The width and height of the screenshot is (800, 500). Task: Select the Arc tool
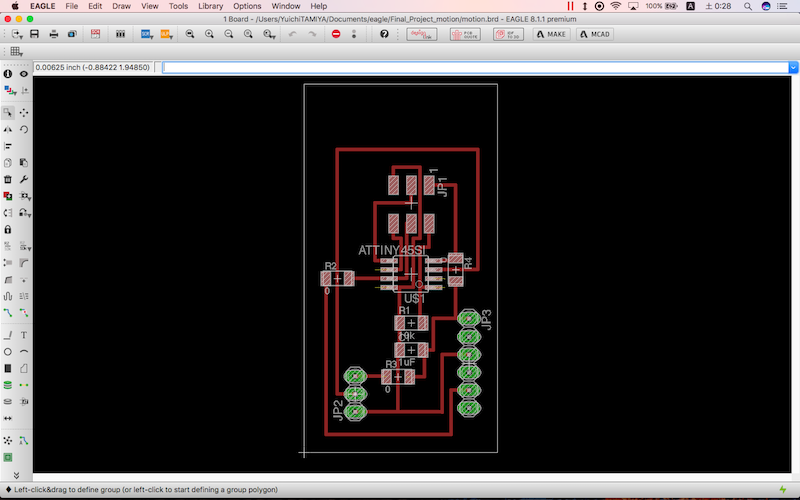click(24, 352)
